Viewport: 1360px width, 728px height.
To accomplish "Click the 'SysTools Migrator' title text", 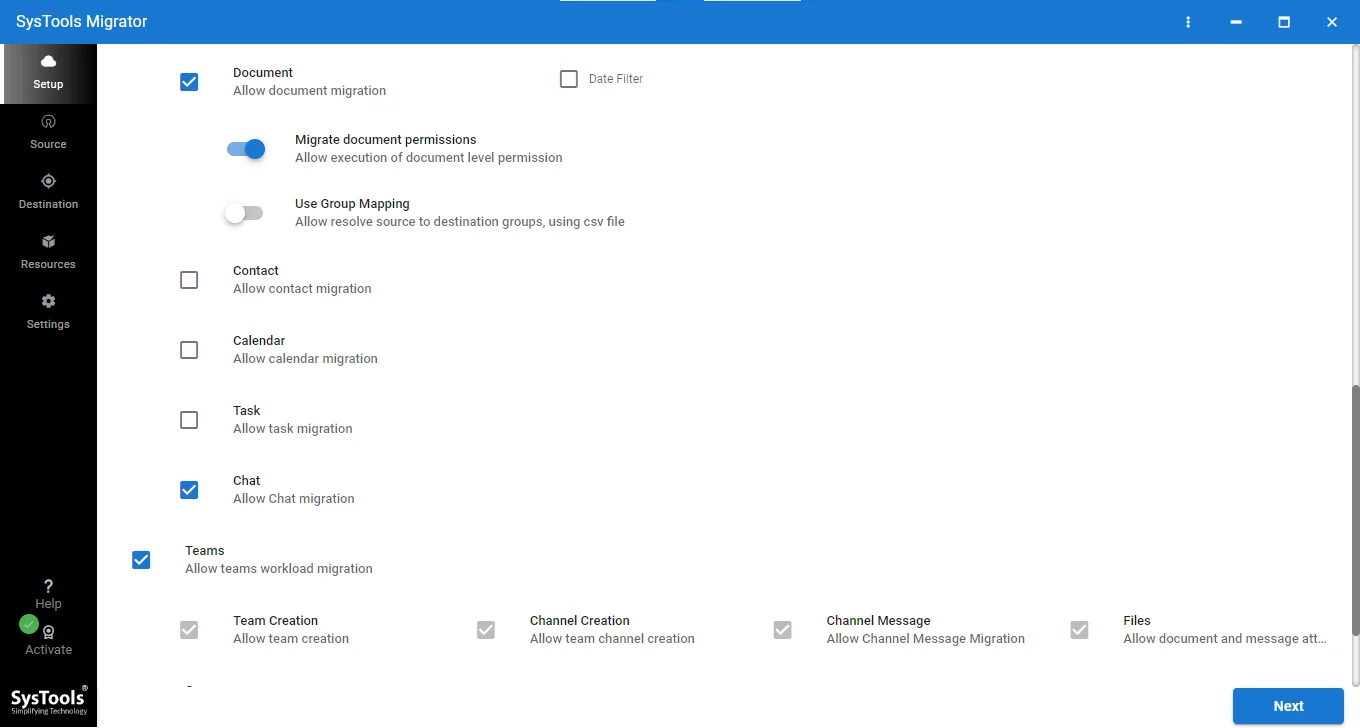I will [x=82, y=22].
